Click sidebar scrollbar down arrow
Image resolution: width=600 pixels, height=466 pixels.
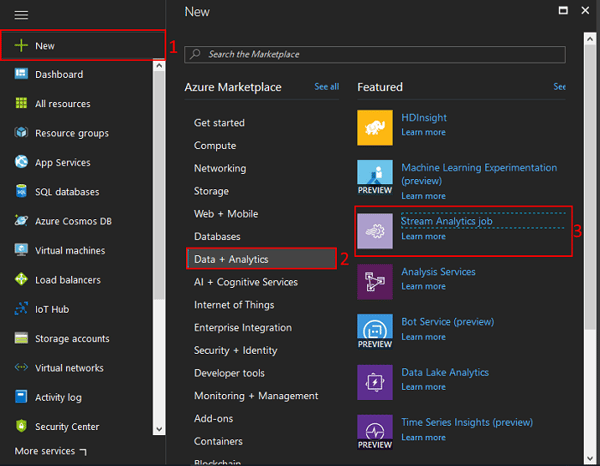click(x=159, y=429)
